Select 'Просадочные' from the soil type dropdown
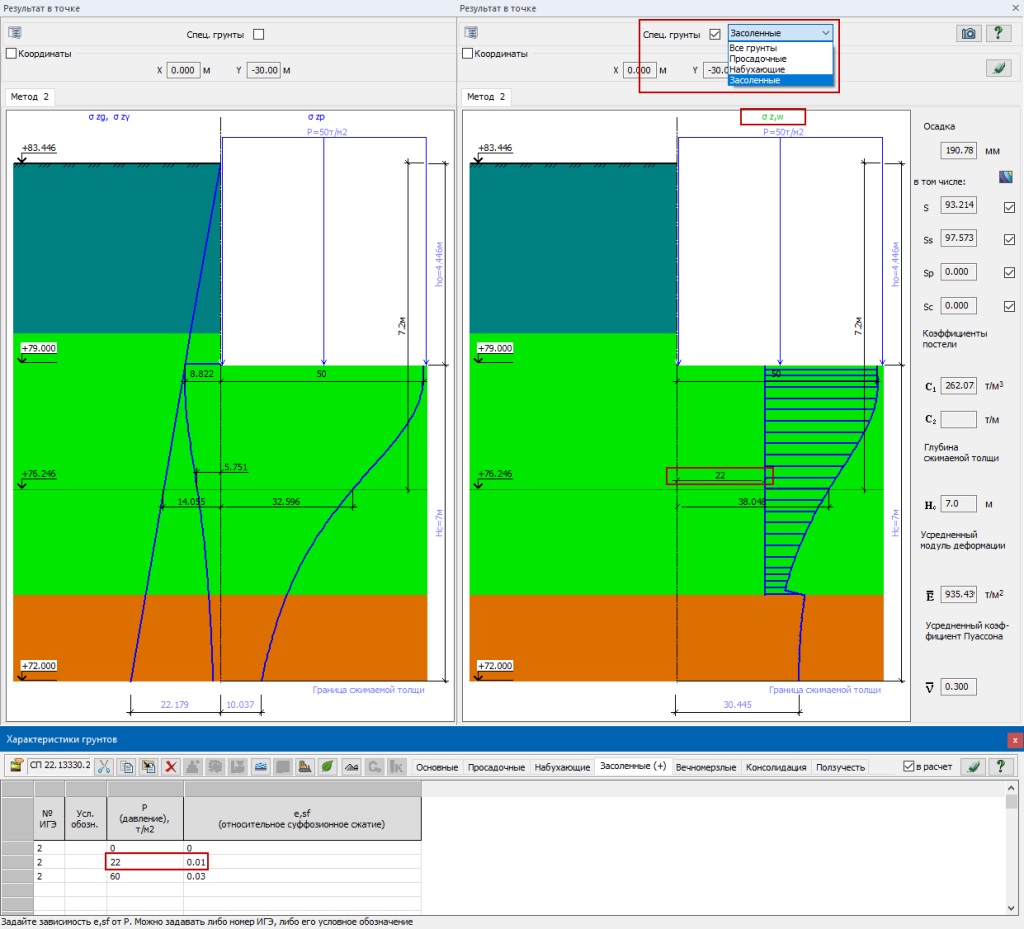The width and height of the screenshot is (1024, 929). 757,59
